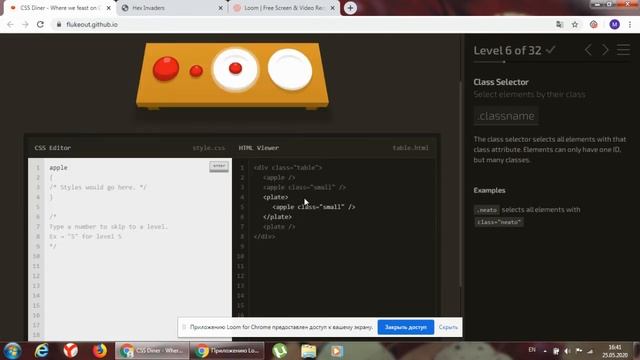Click the .neato example code

tap(487, 210)
